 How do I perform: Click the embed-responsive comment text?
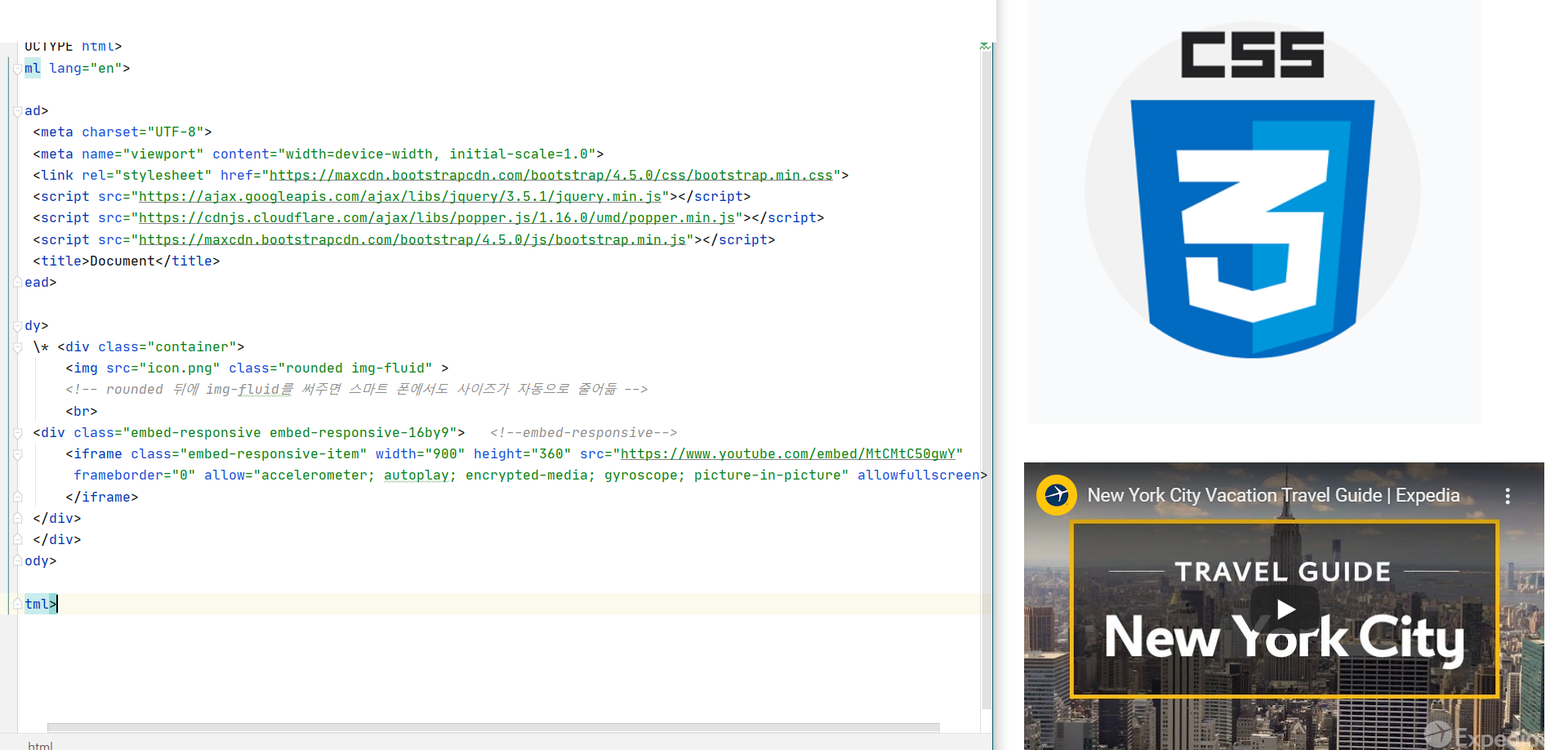pos(584,433)
